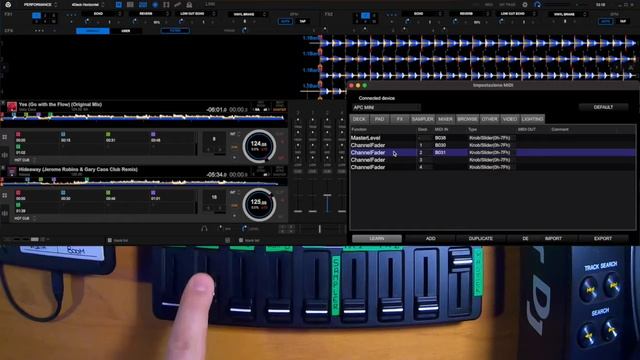This screenshot has height=360, width=640.
Task: Toggle FX1 AUTO BPM button
Action: pos(285,21)
